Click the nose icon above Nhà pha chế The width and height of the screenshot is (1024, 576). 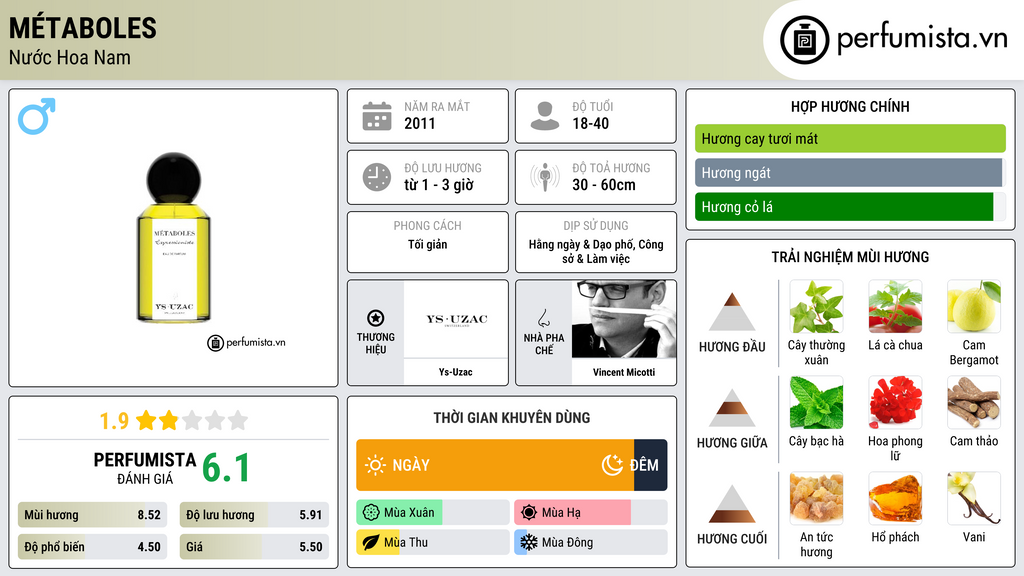543,318
